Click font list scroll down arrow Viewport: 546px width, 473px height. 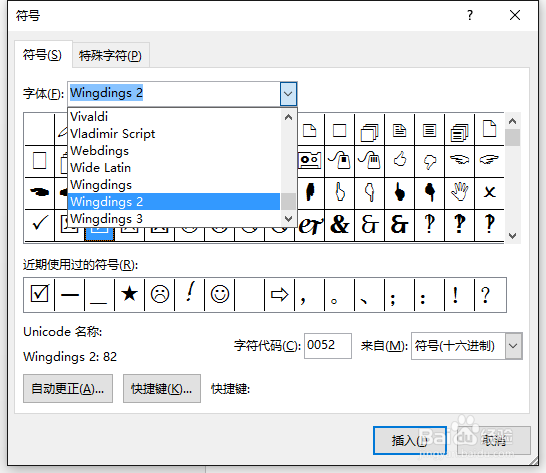(x=288, y=219)
